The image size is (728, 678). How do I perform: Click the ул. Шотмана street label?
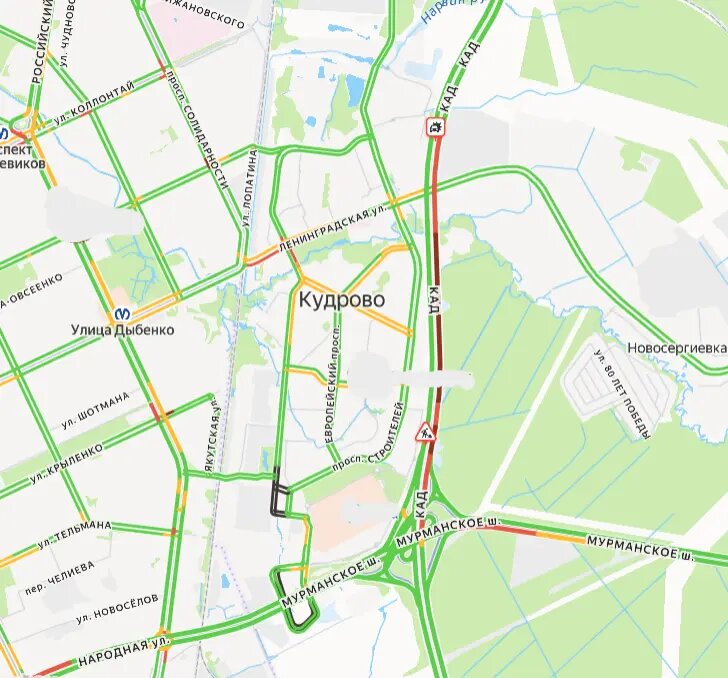(x=95, y=411)
